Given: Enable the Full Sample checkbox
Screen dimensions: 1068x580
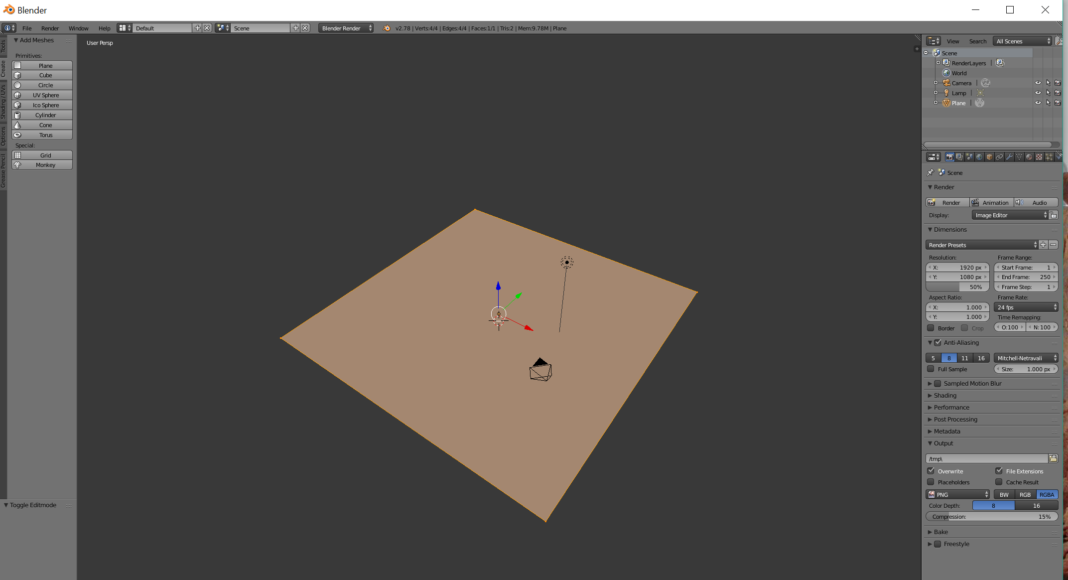Looking at the screenshot, I should (931, 369).
